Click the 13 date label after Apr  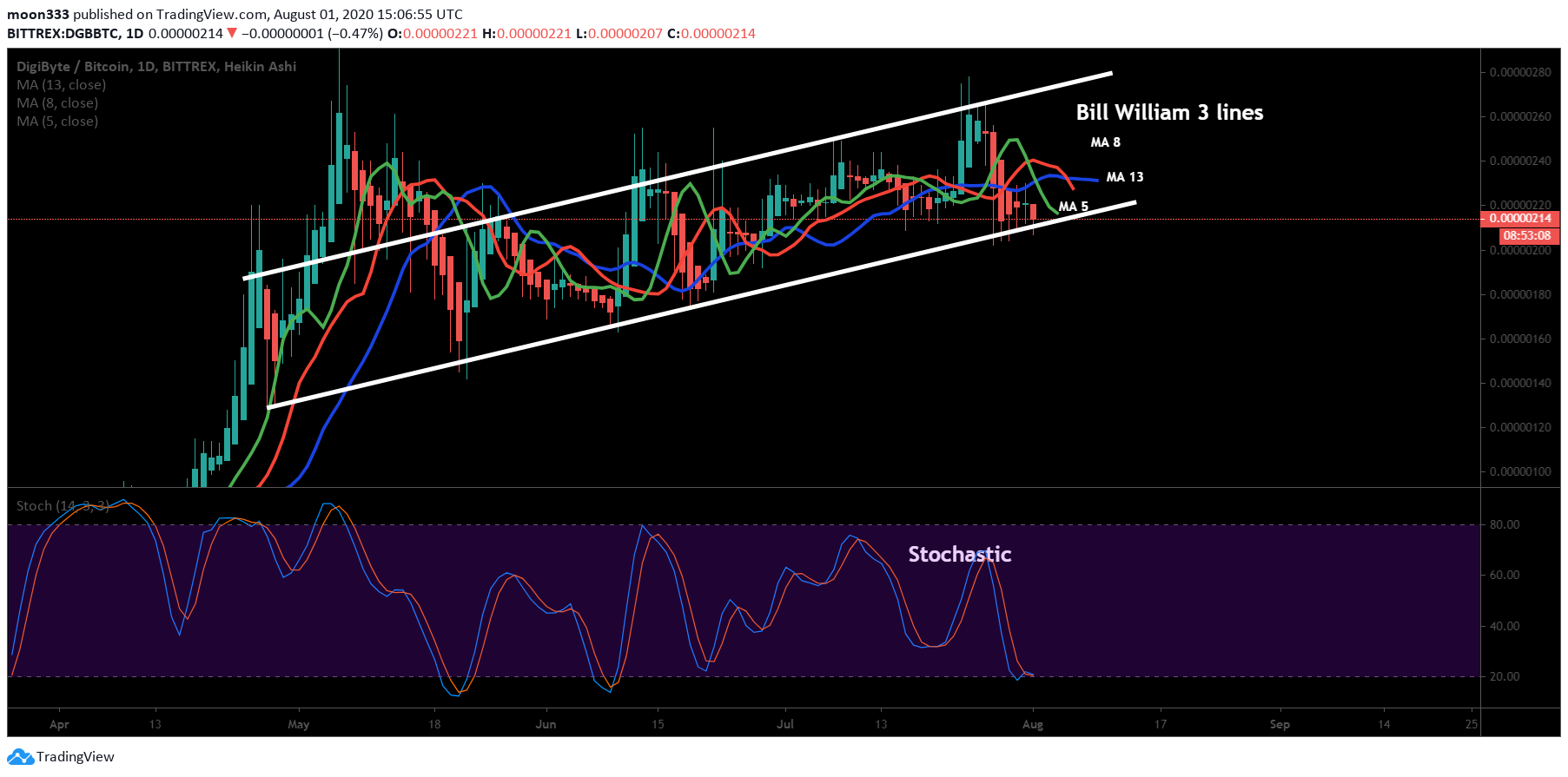click(155, 724)
